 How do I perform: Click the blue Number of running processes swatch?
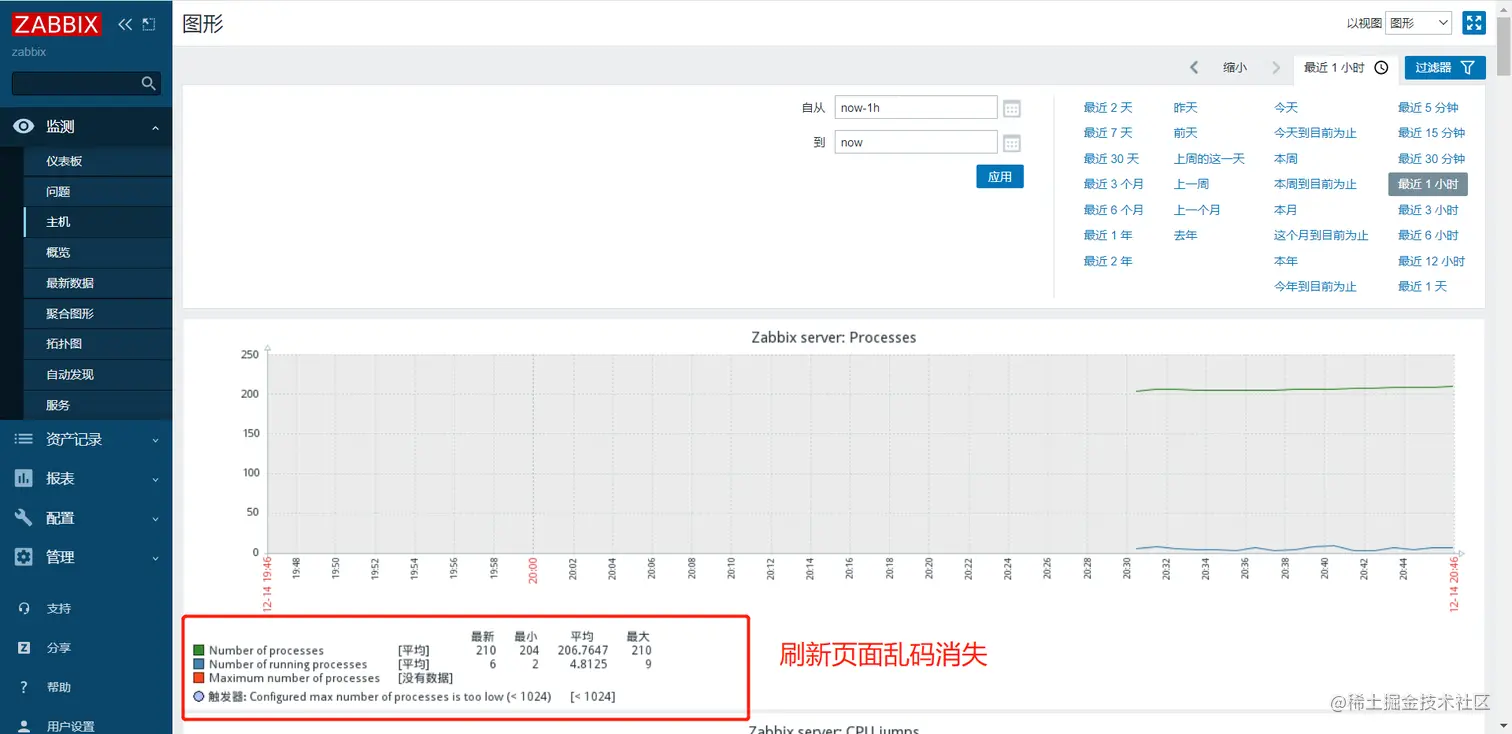pos(198,664)
